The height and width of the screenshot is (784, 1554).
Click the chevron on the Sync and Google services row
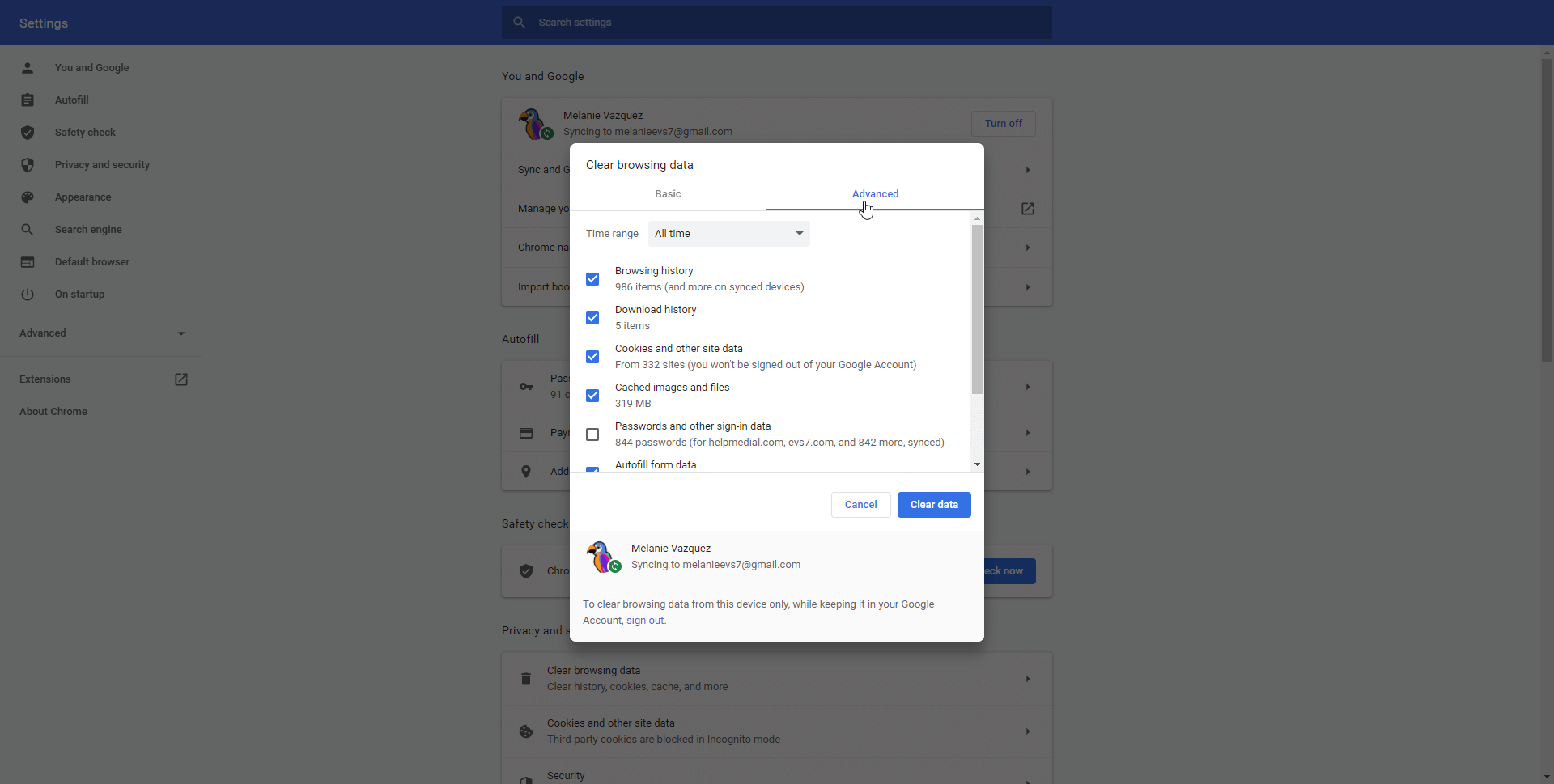tap(1028, 170)
